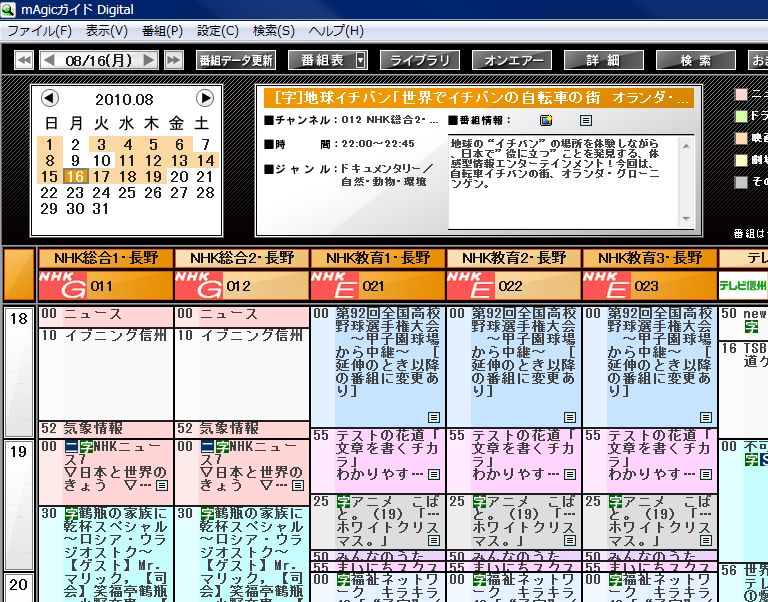Open detail icon of 012 NHKニュース7

298,485
